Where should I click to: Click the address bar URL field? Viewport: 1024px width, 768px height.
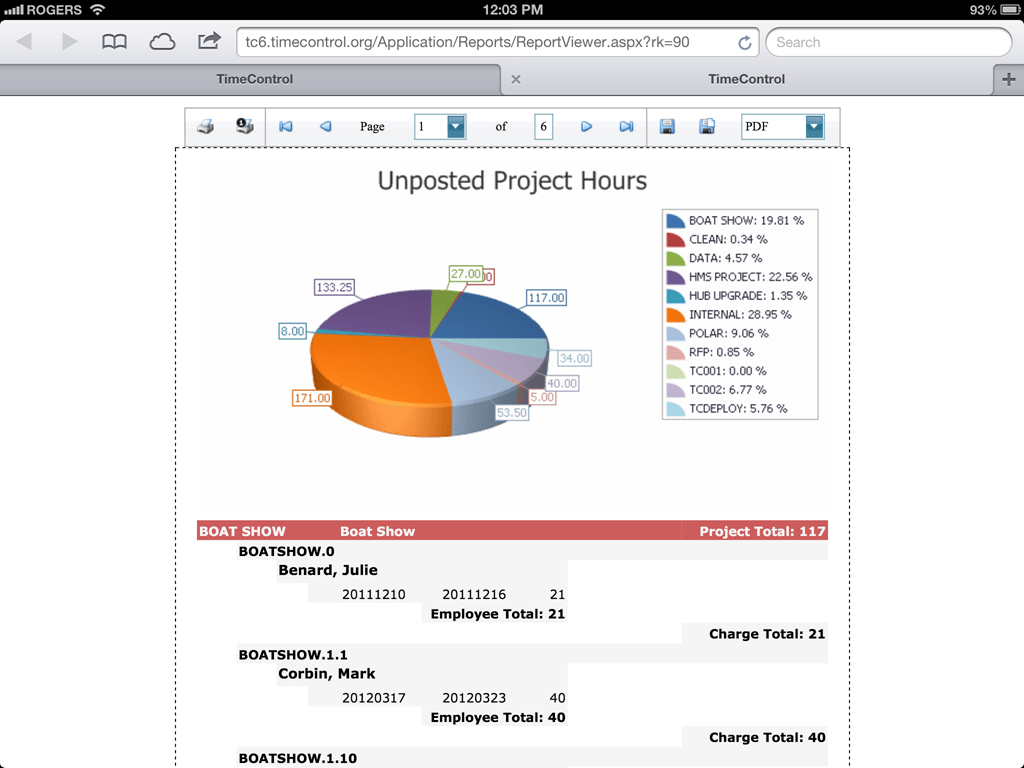pyautogui.click(x=480, y=42)
